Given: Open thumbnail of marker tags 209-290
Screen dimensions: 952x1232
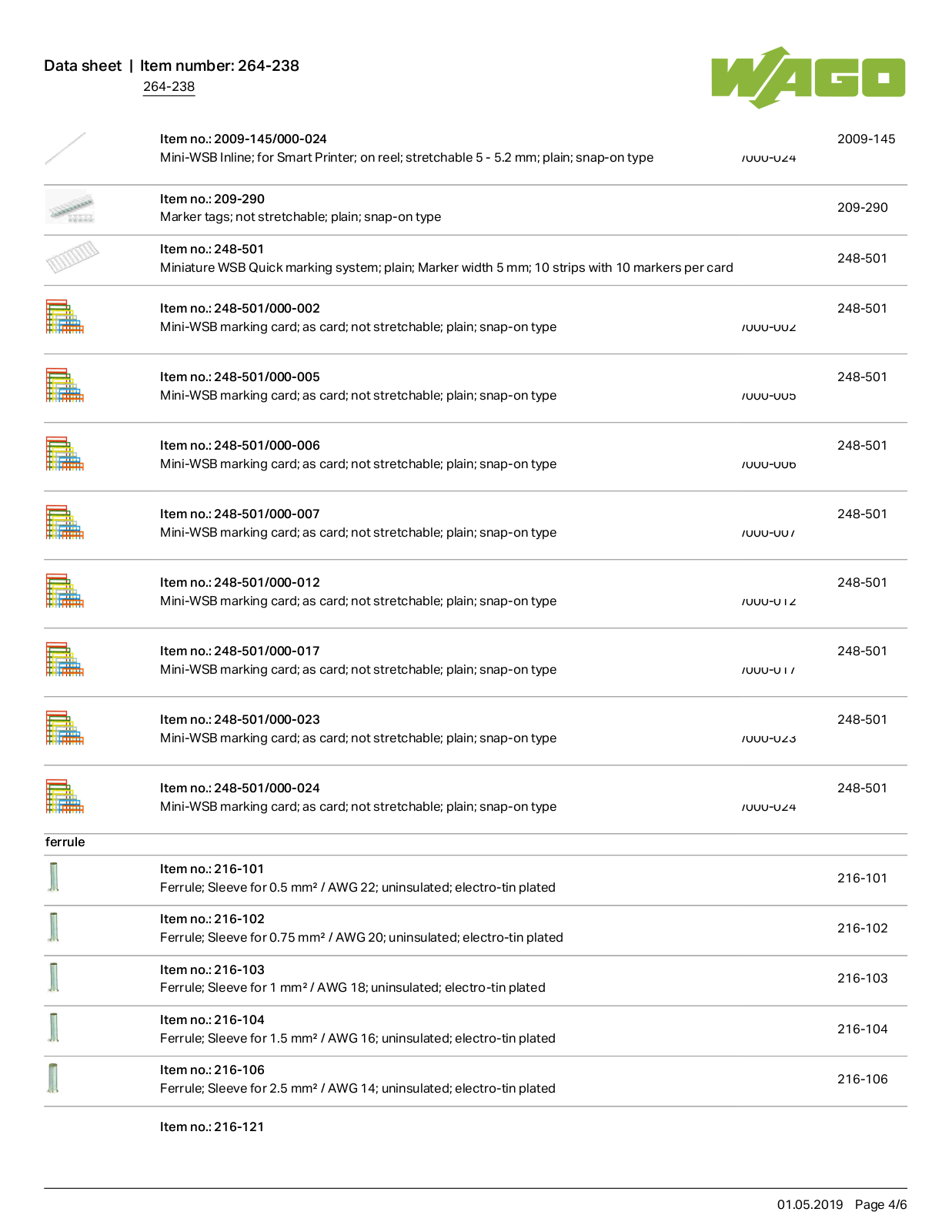Looking at the screenshot, I should click(70, 209).
